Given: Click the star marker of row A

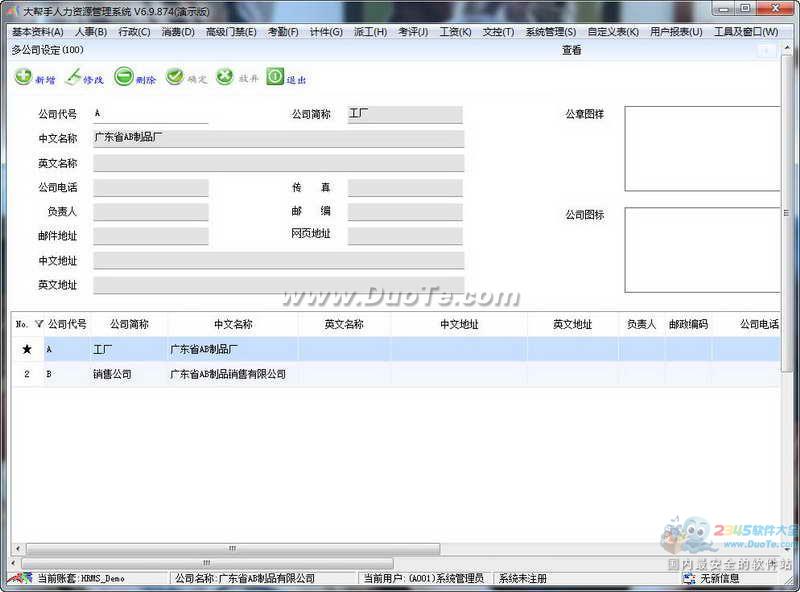Looking at the screenshot, I should pyautogui.click(x=27, y=349).
